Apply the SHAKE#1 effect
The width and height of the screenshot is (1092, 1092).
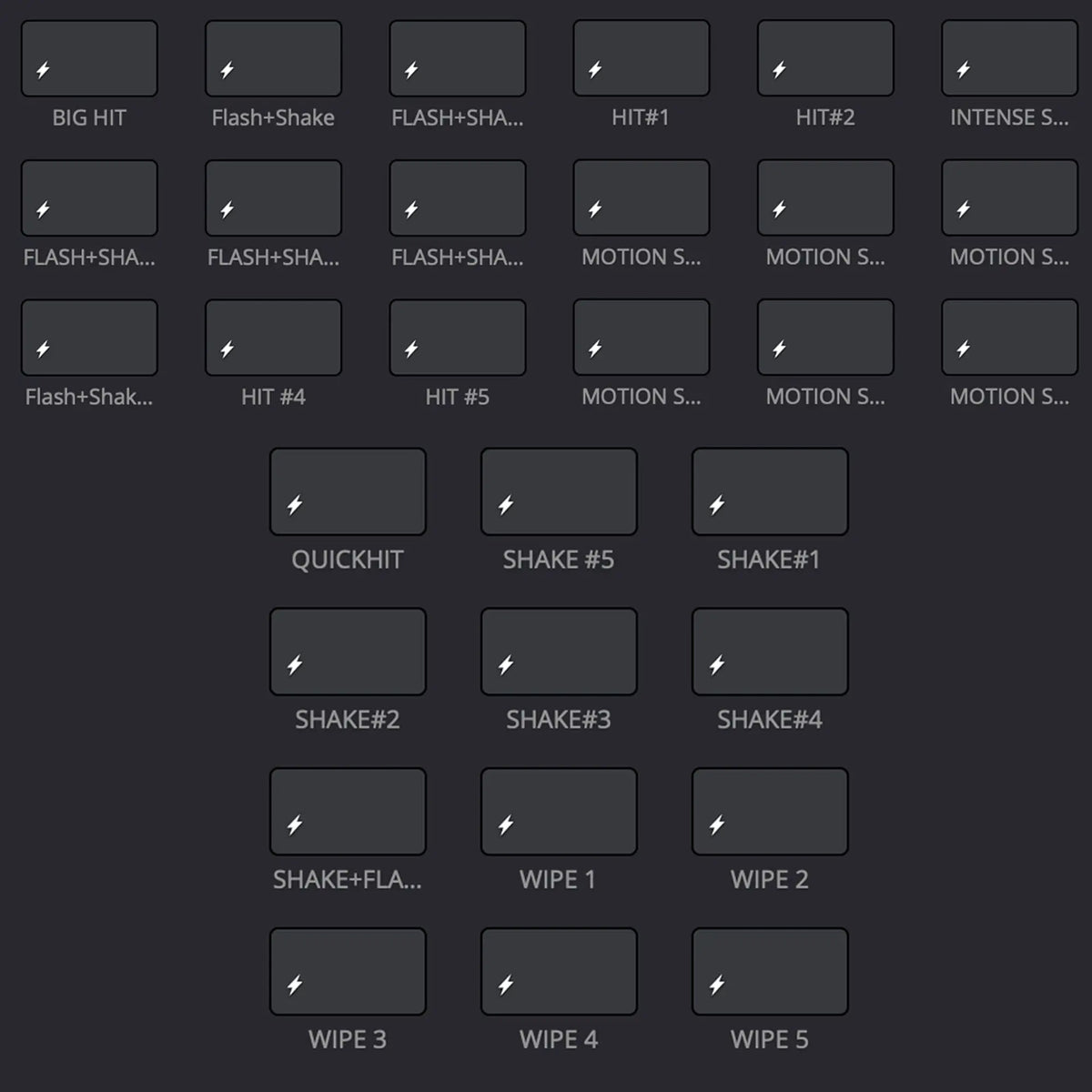[770, 490]
